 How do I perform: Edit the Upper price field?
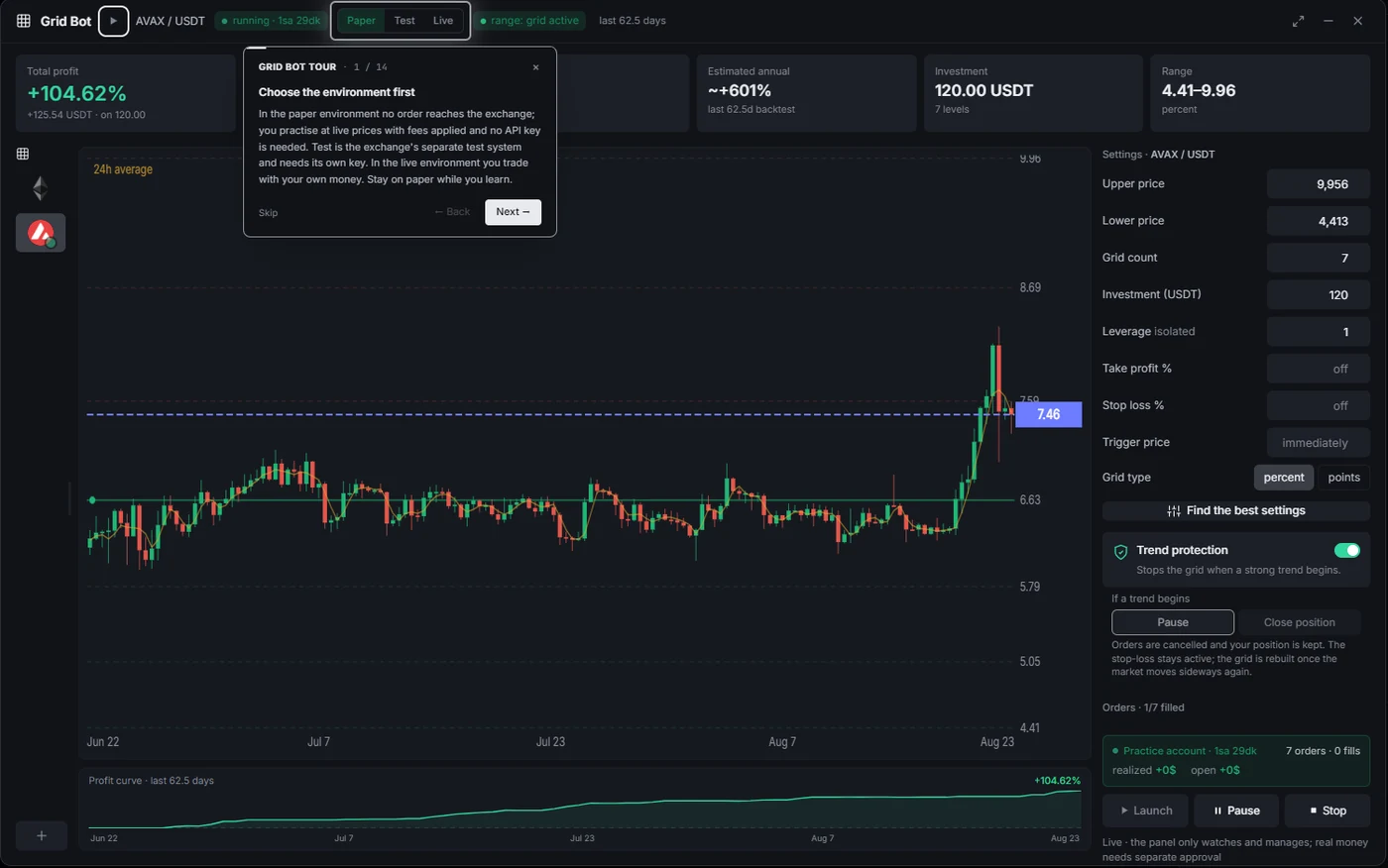coord(1319,184)
